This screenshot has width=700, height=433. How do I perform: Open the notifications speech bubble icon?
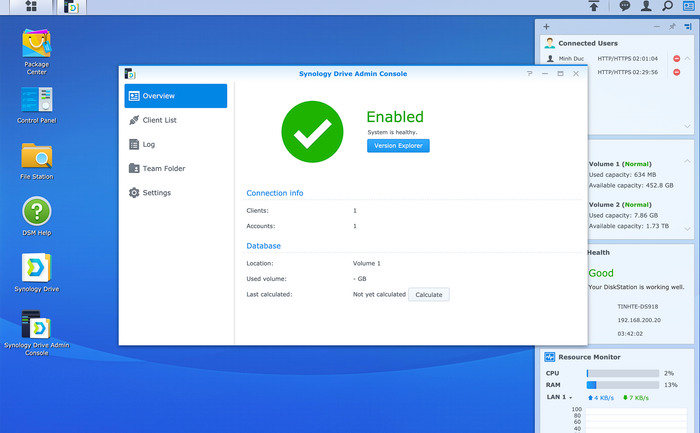click(625, 6)
